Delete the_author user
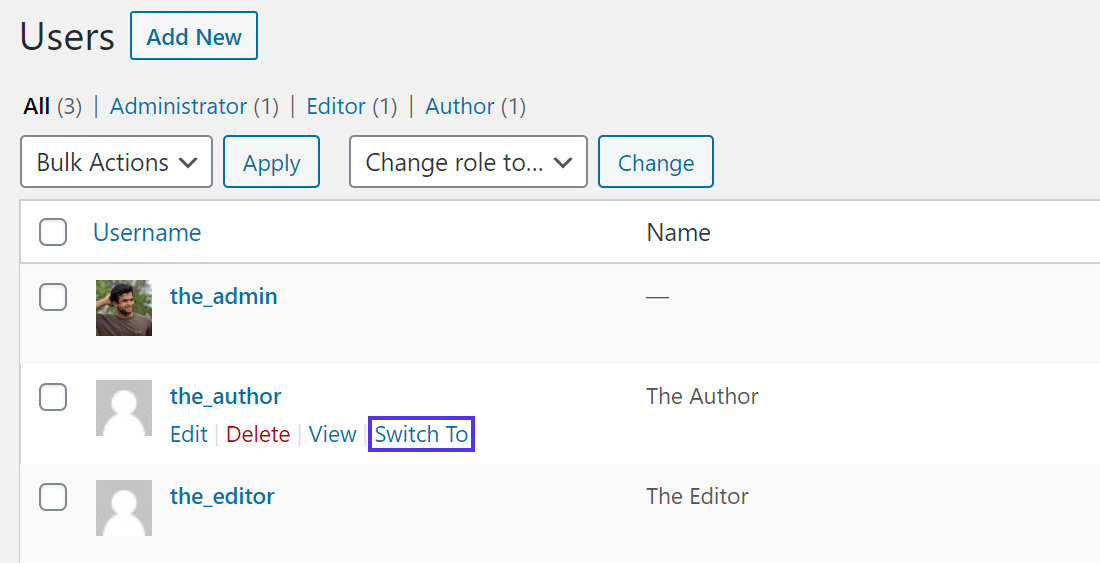Image resolution: width=1100 pixels, height=563 pixels. pyautogui.click(x=258, y=434)
